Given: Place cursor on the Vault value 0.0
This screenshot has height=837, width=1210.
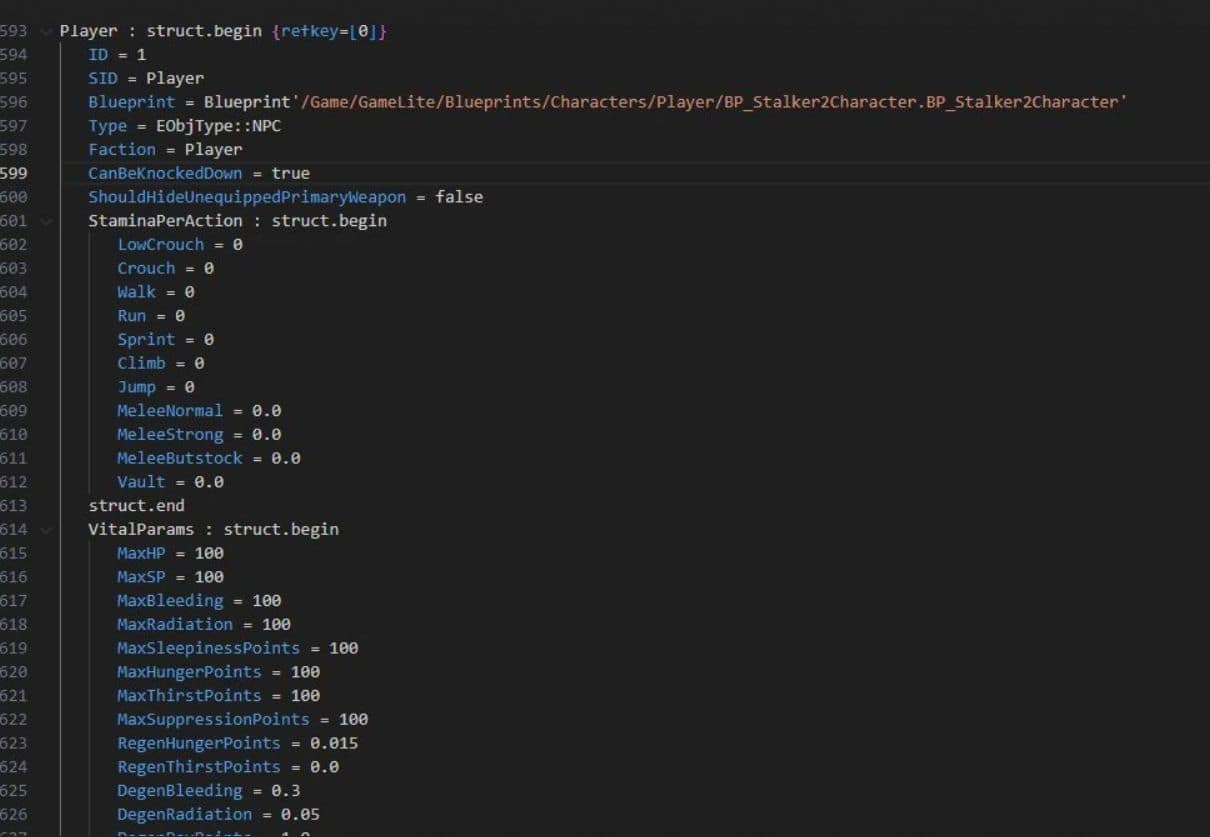Looking at the screenshot, I should [x=208, y=482].
